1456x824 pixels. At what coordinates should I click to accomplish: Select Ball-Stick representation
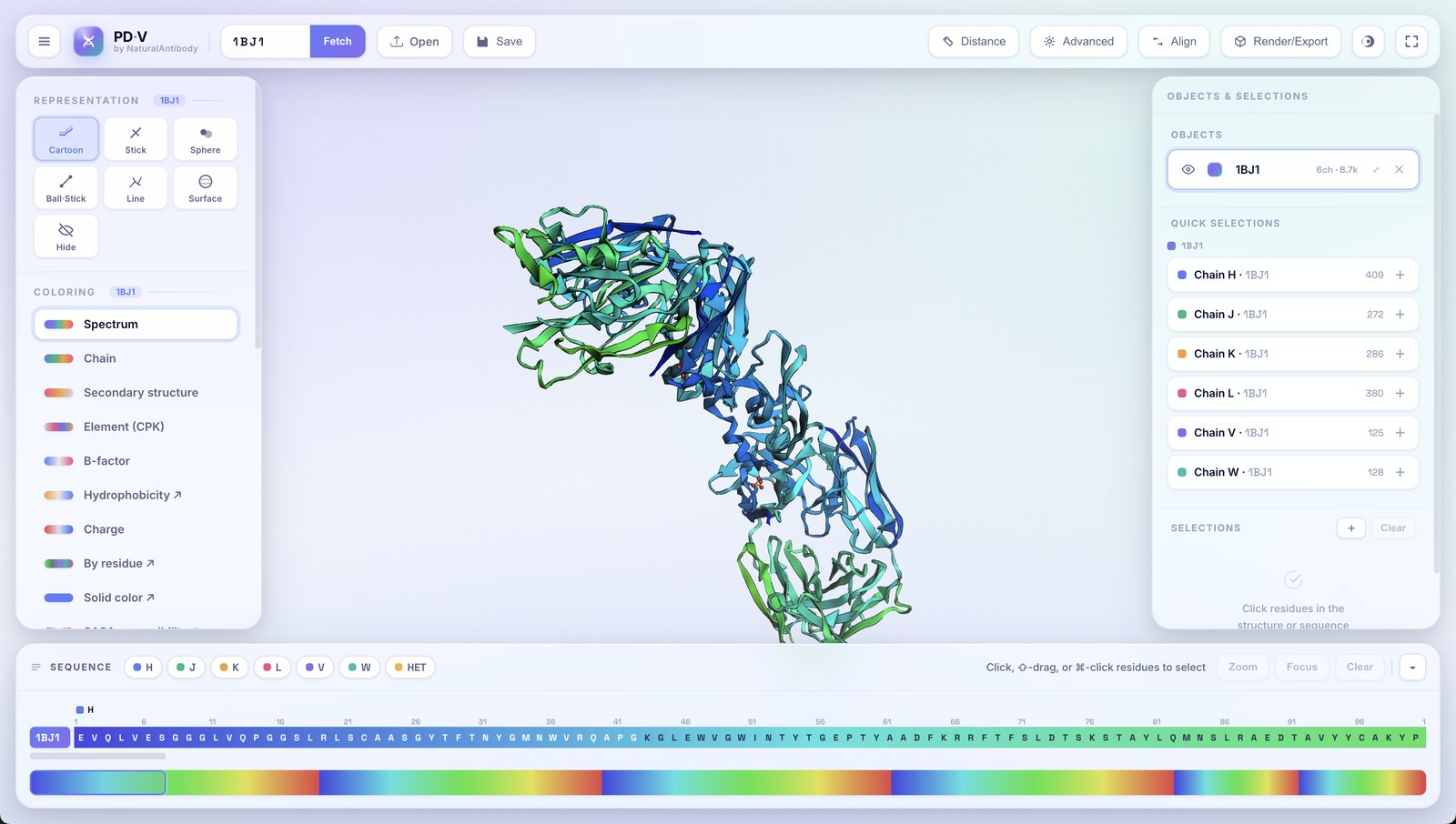66,187
